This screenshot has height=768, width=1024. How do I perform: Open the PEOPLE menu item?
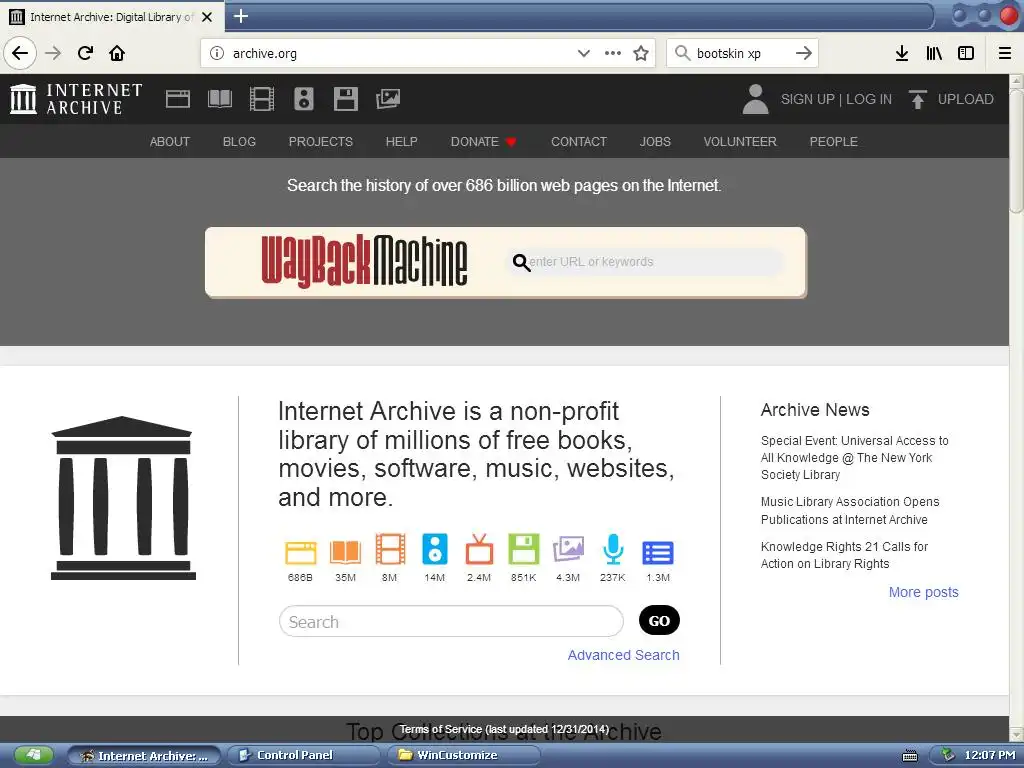[833, 141]
